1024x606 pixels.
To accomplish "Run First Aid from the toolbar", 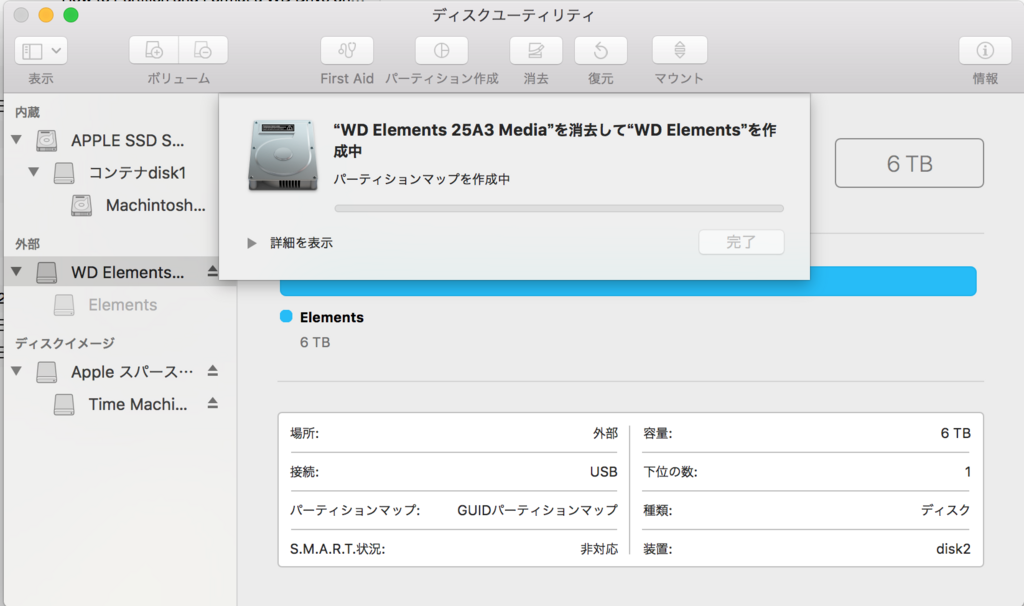I will click(x=347, y=50).
